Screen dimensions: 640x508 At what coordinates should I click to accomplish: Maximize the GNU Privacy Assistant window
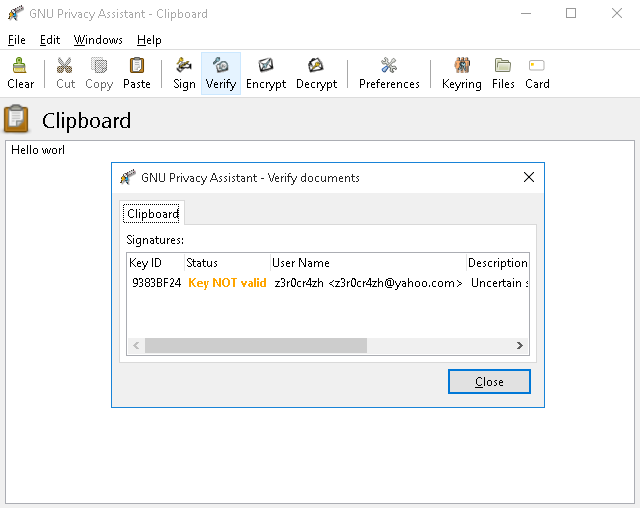(x=571, y=13)
